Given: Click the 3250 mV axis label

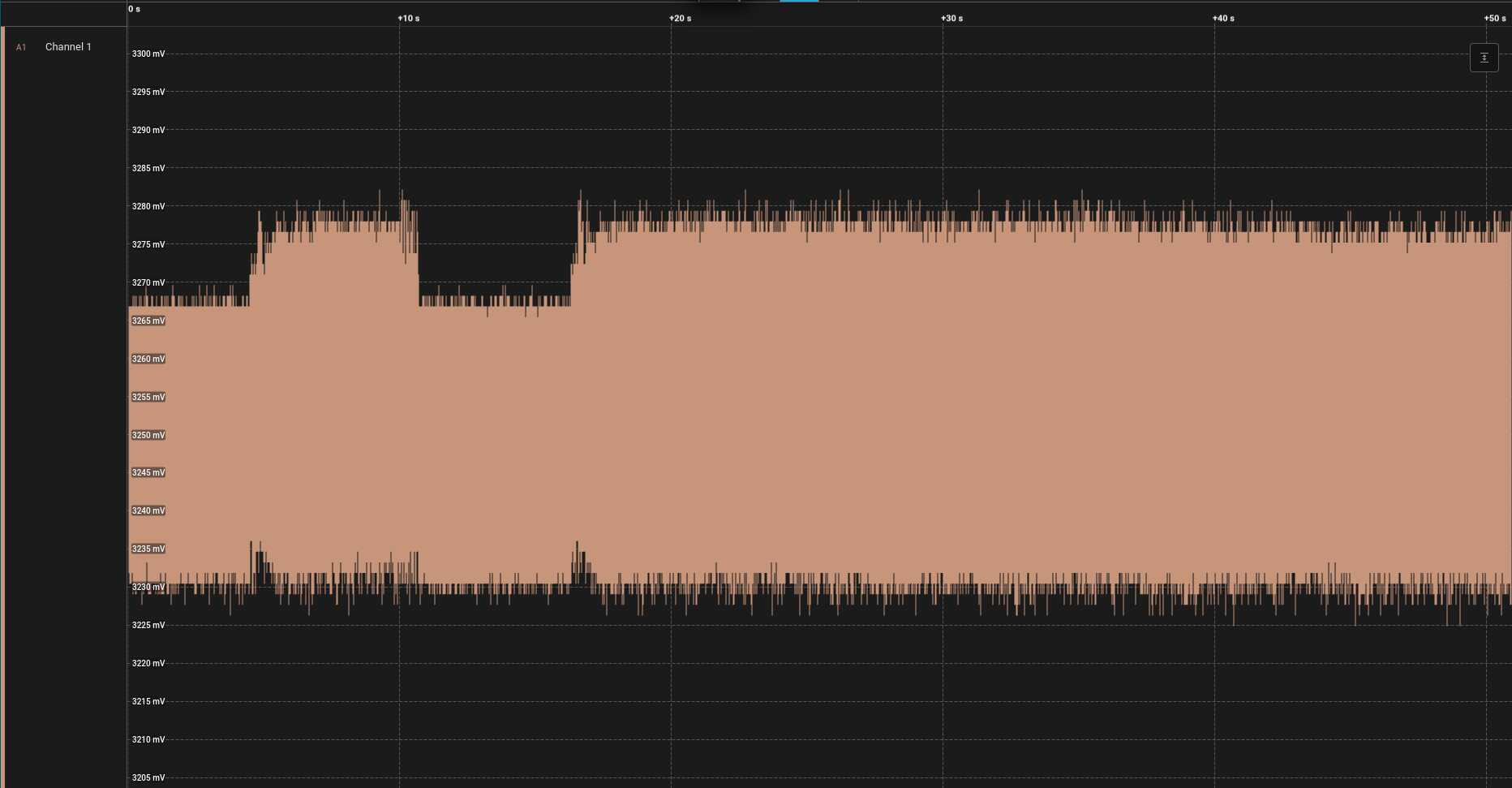Looking at the screenshot, I should pyautogui.click(x=148, y=436).
